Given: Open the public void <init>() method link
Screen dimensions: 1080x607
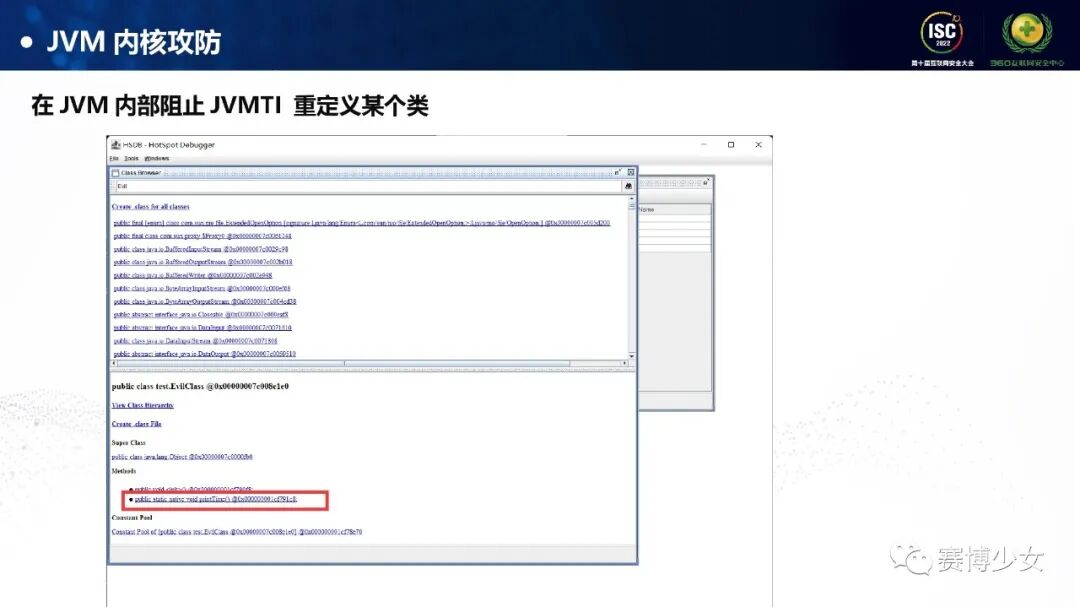Looking at the screenshot, I should point(193,489).
